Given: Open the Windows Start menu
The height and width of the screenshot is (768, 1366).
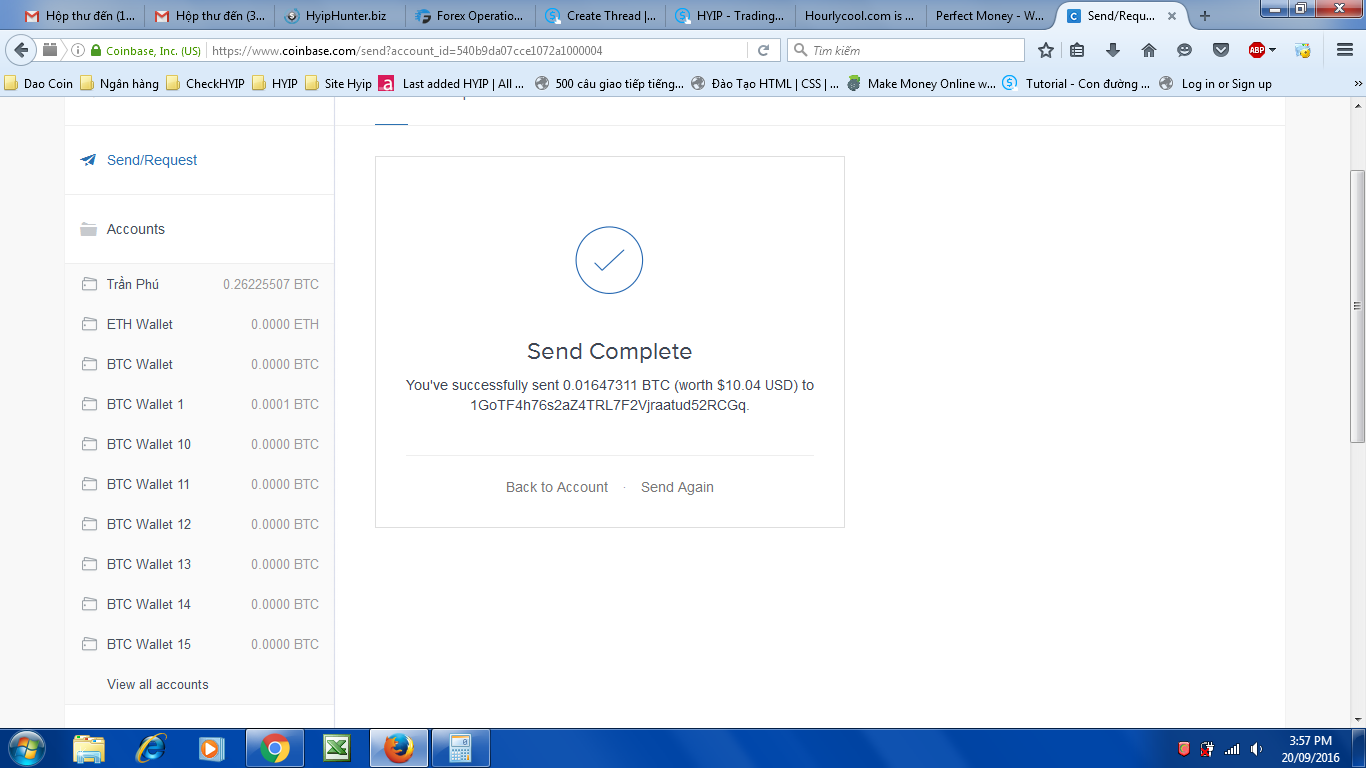Looking at the screenshot, I should coord(25,748).
